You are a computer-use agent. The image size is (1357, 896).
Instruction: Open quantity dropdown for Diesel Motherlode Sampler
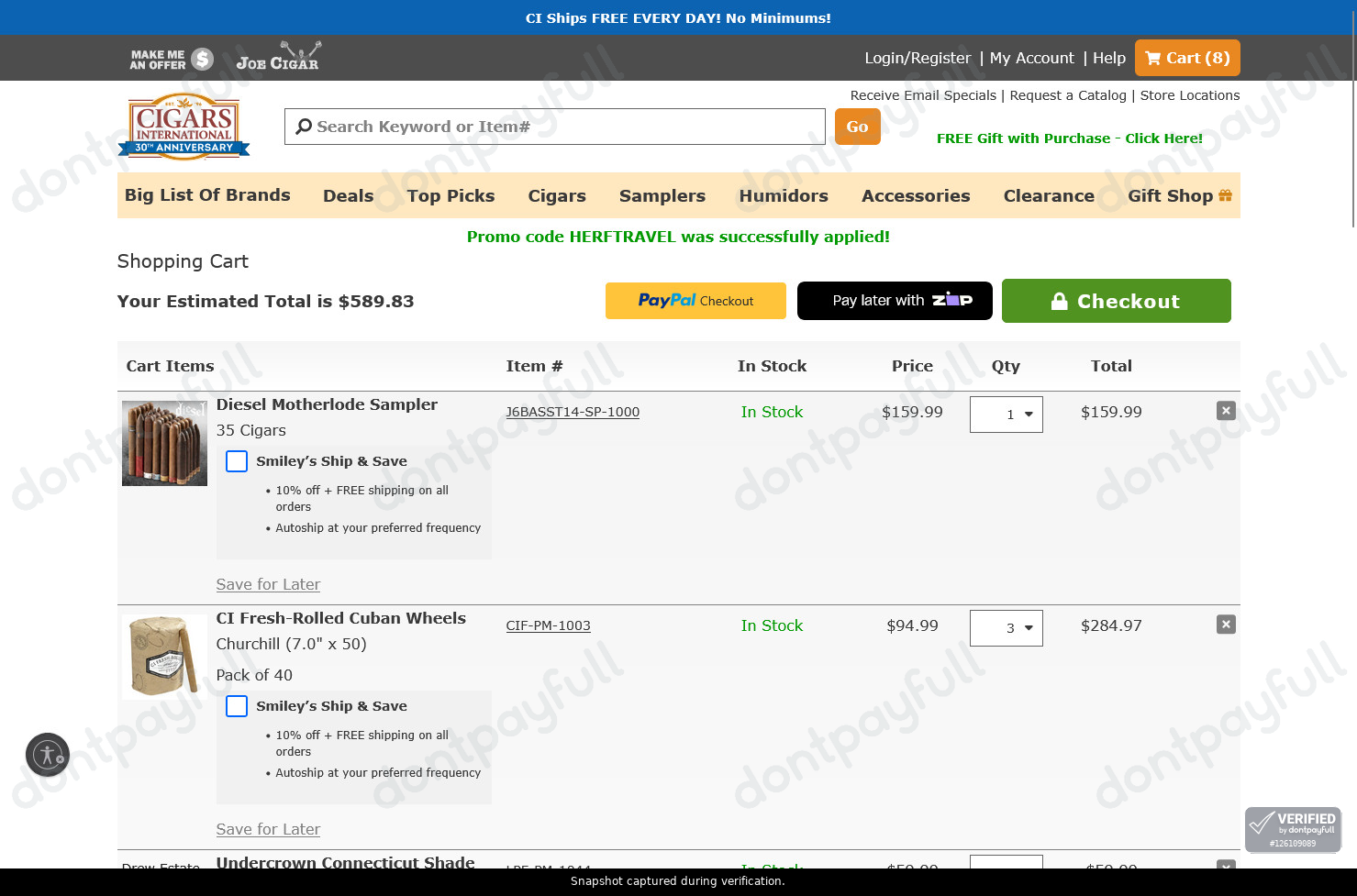[x=1007, y=415]
